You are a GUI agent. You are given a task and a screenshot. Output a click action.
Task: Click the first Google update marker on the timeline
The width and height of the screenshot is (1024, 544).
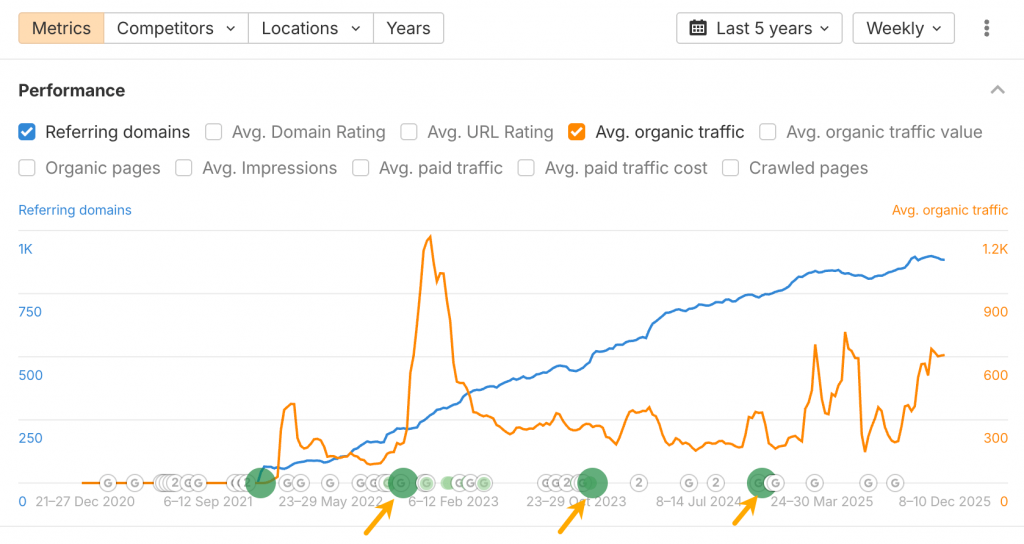(x=108, y=483)
